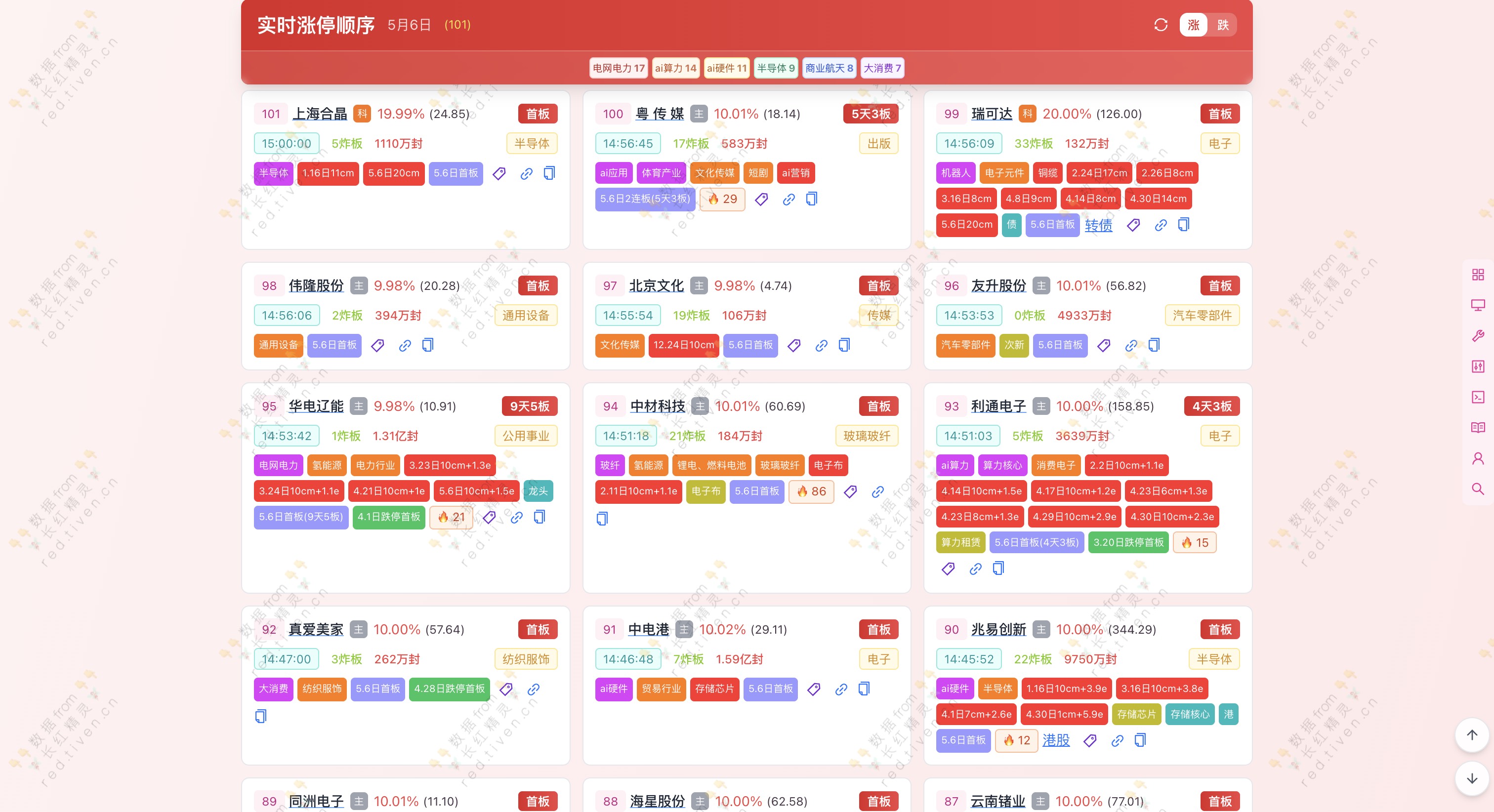Click the copy icon in 中材科技 card
Image resolution: width=1494 pixels, height=812 pixels.
point(602,519)
